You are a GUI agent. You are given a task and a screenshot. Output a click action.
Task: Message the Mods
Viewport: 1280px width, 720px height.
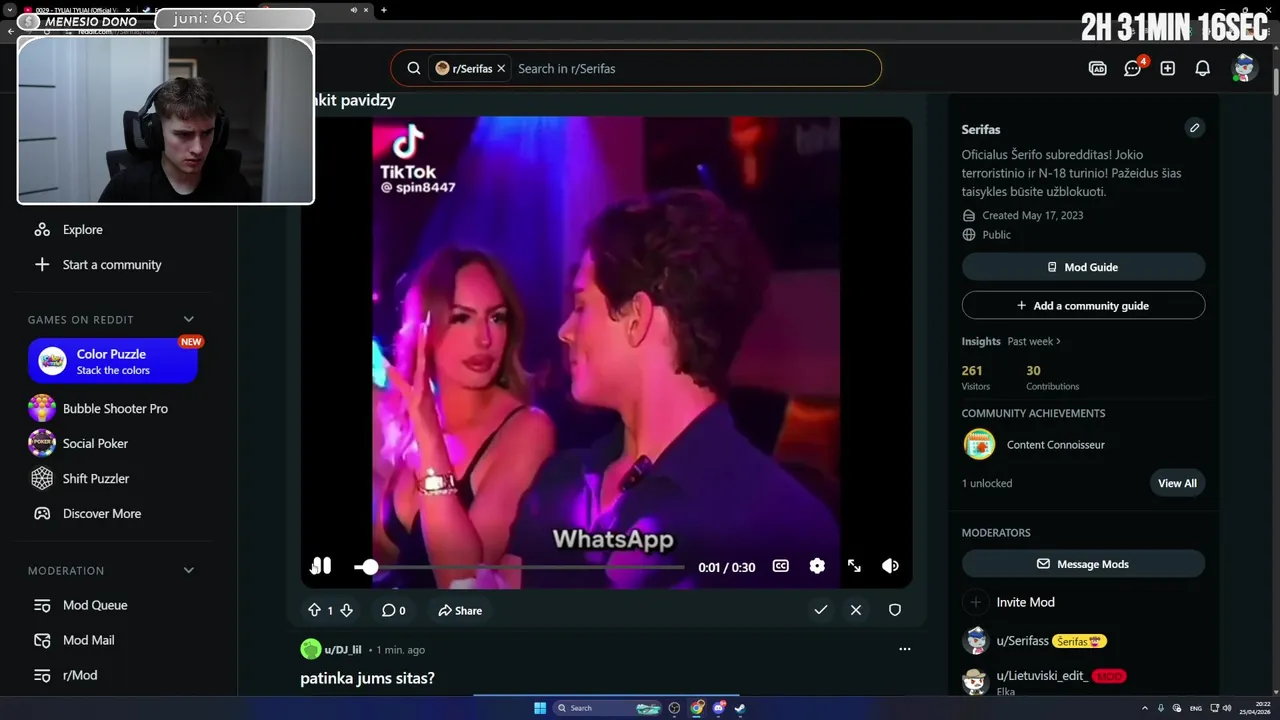coord(1083,564)
